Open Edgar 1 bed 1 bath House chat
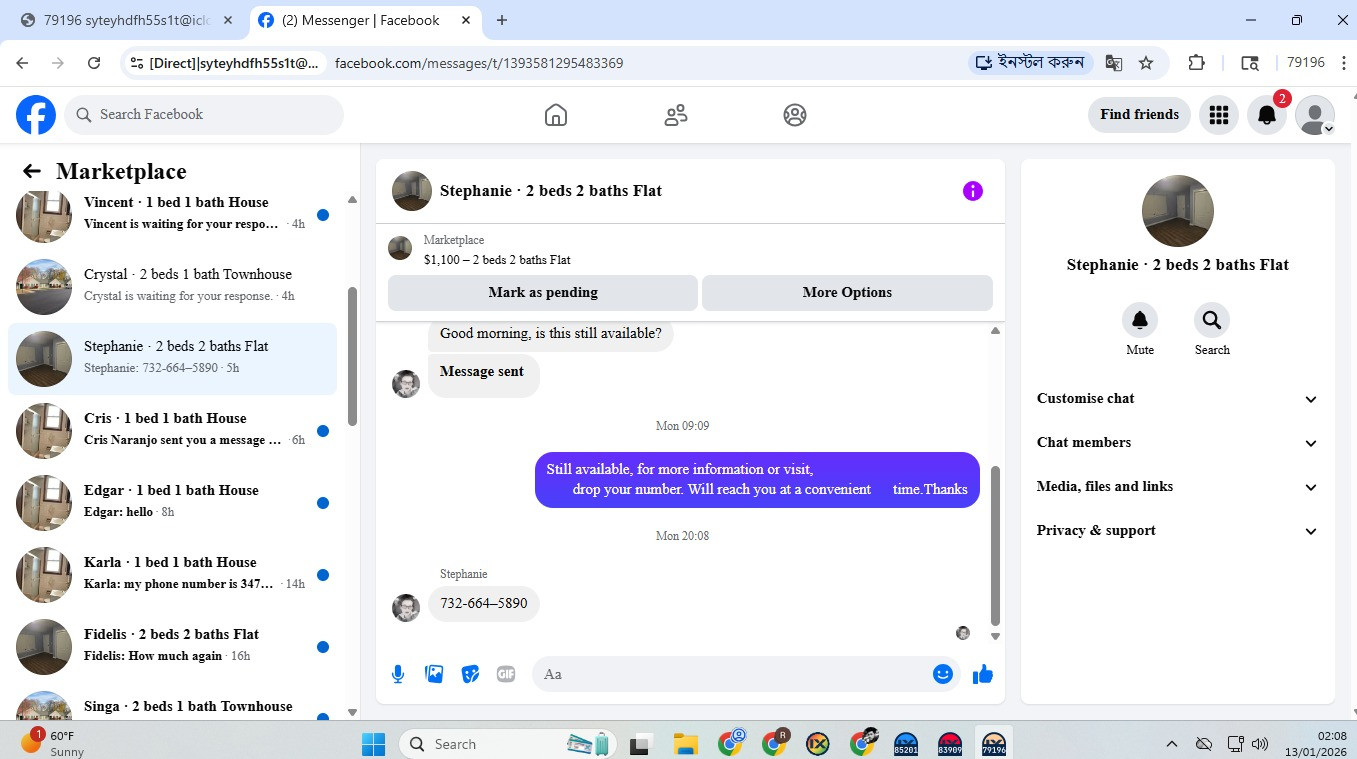The height and width of the screenshot is (759, 1357). pyautogui.click(x=172, y=502)
